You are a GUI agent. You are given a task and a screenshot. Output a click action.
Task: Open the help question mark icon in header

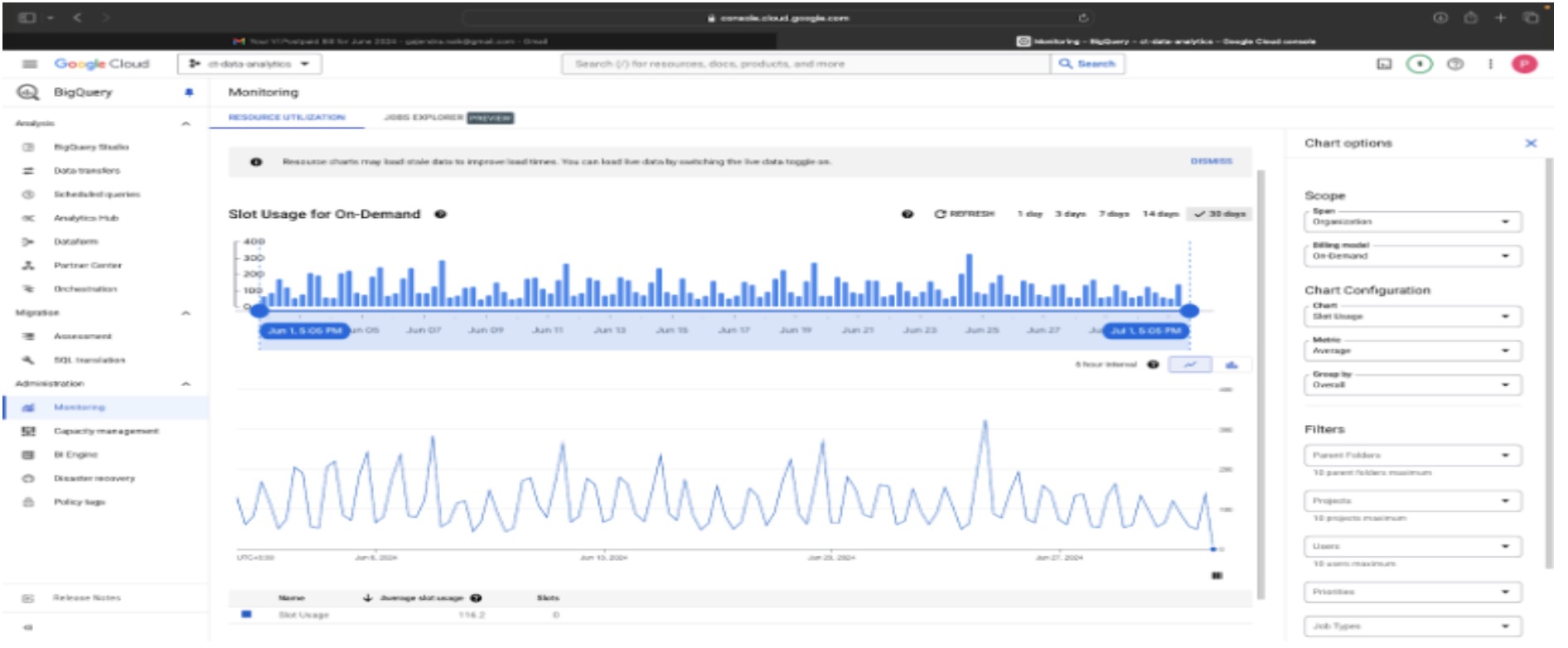coord(1455,64)
